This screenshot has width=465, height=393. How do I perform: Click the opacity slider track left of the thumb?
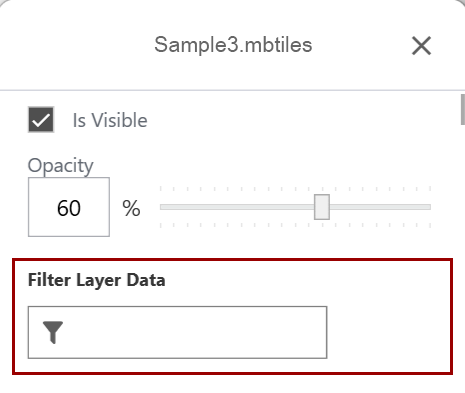click(x=237, y=207)
